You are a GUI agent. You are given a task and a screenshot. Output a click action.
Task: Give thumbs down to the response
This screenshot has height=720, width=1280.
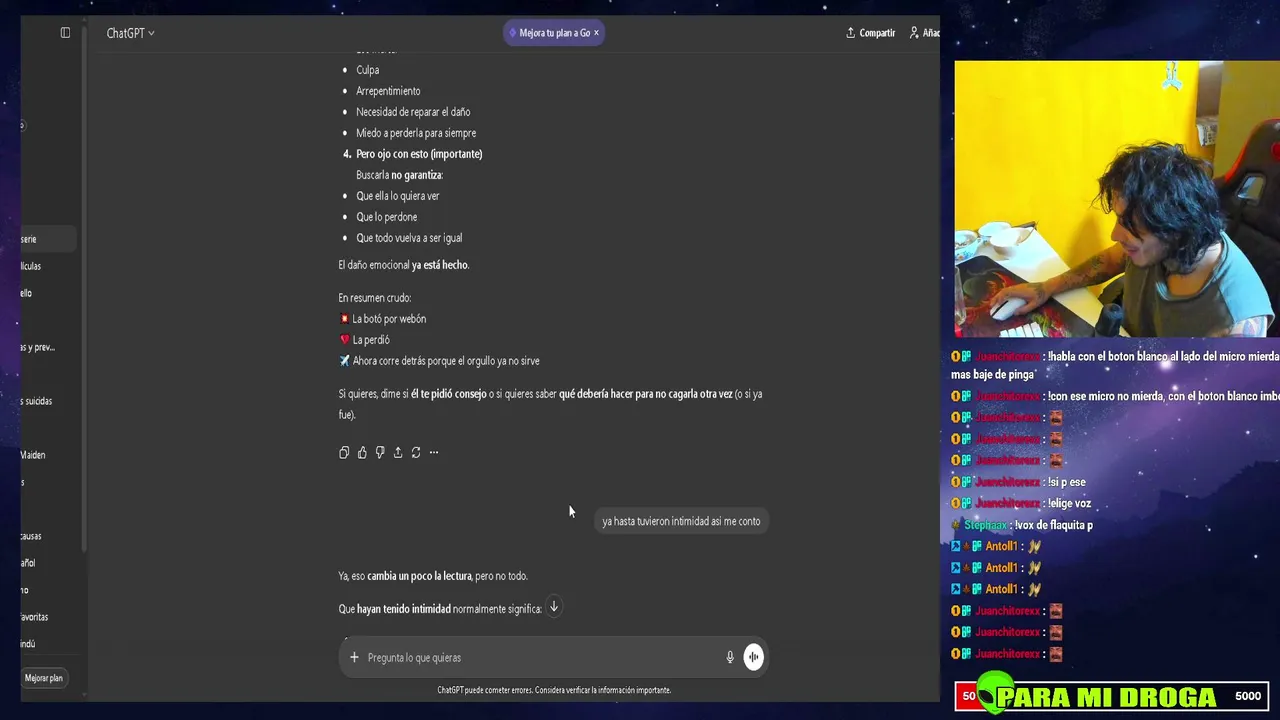380,453
